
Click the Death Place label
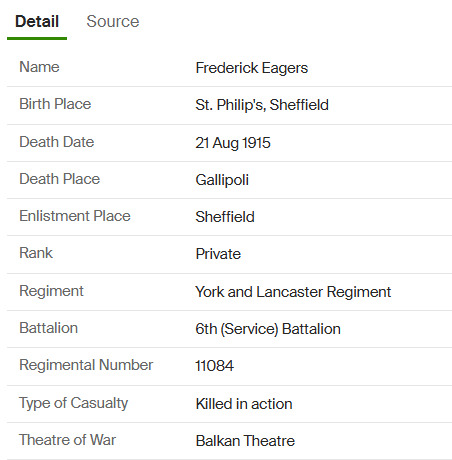59,179
